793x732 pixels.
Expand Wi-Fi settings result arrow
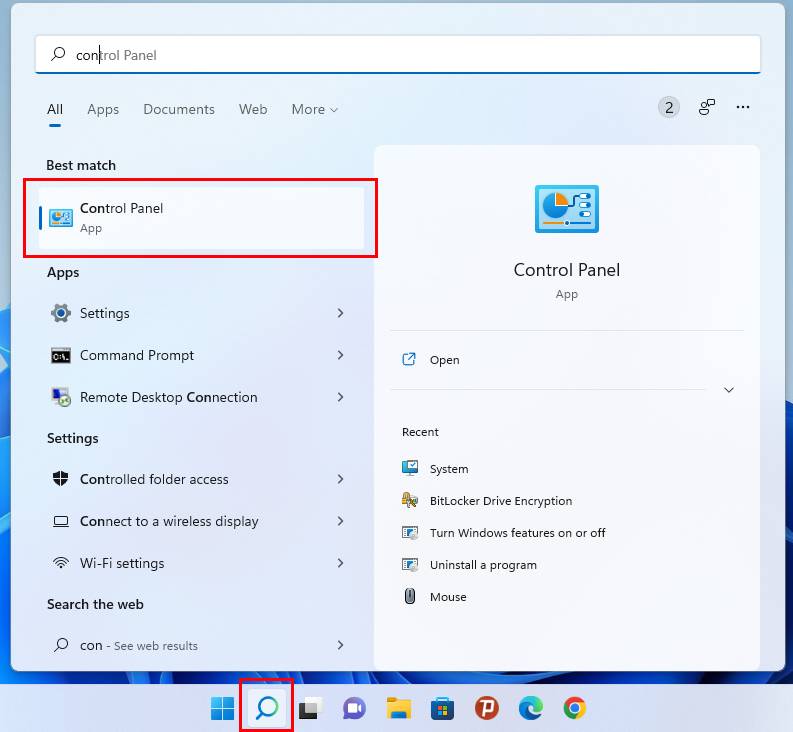click(x=340, y=563)
